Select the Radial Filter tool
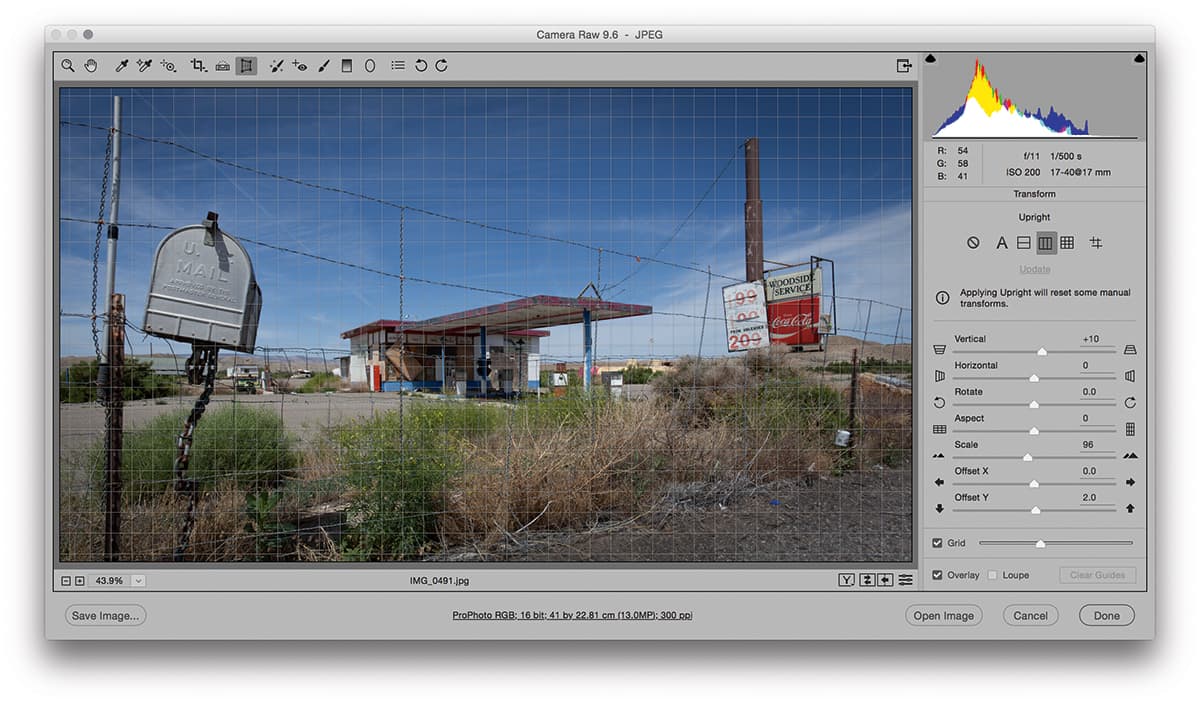Viewport: 1200px width, 704px height. click(x=370, y=66)
